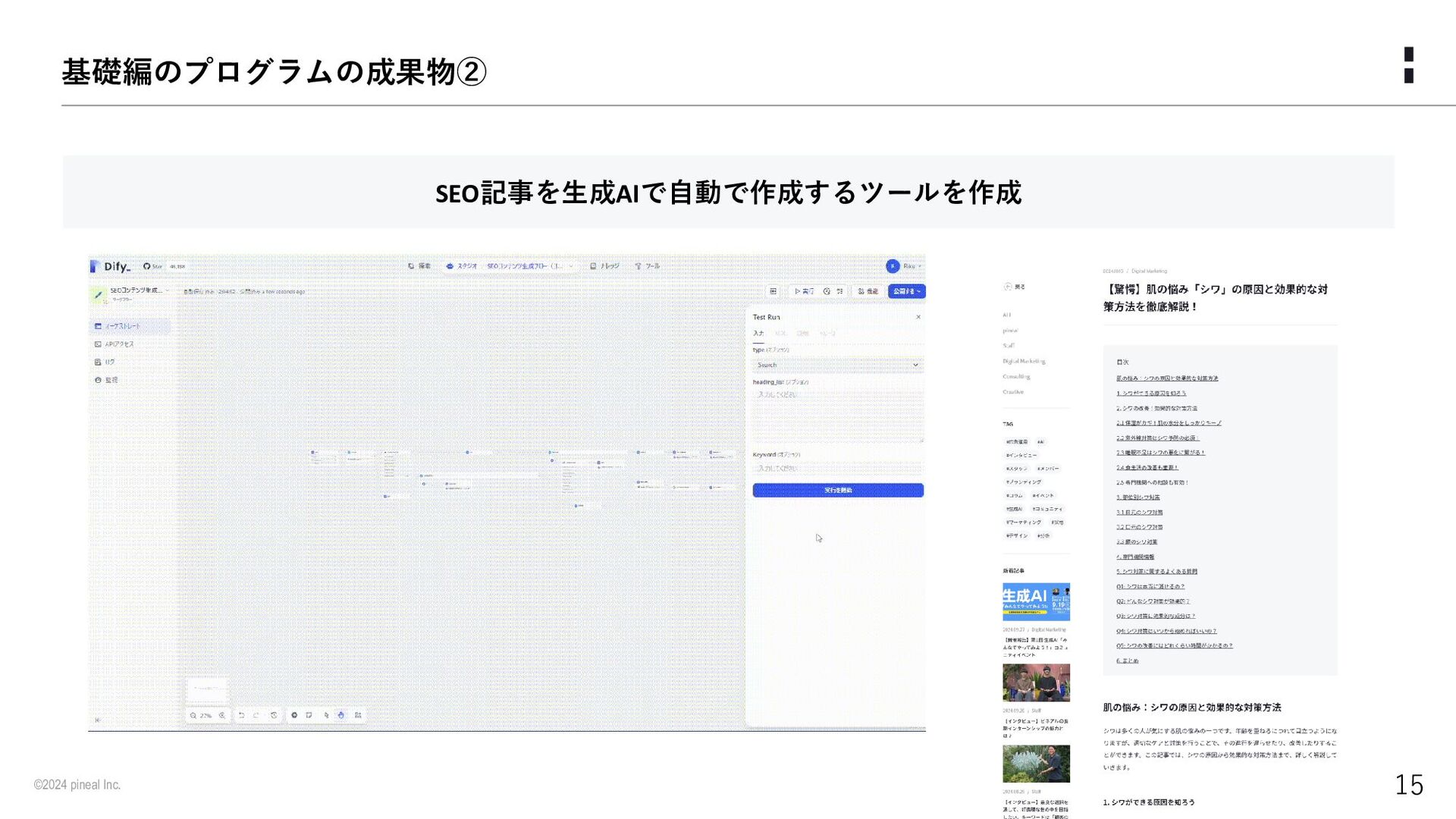Open the APIアクセス sidebar item
The height and width of the screenshot is (819, 1456).
[118, 344]
